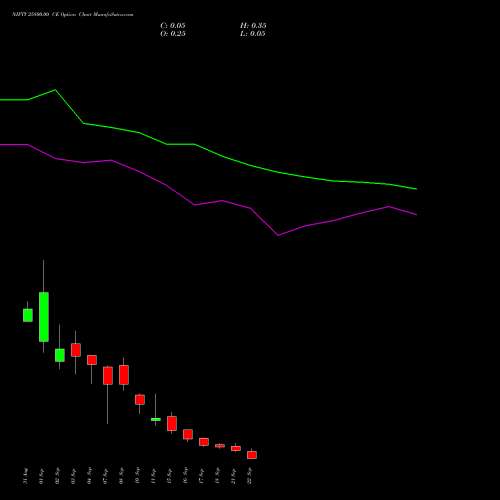Click the chart title text at top left
Viewport: 500px width, 500px height.
[x=73, y=15]
